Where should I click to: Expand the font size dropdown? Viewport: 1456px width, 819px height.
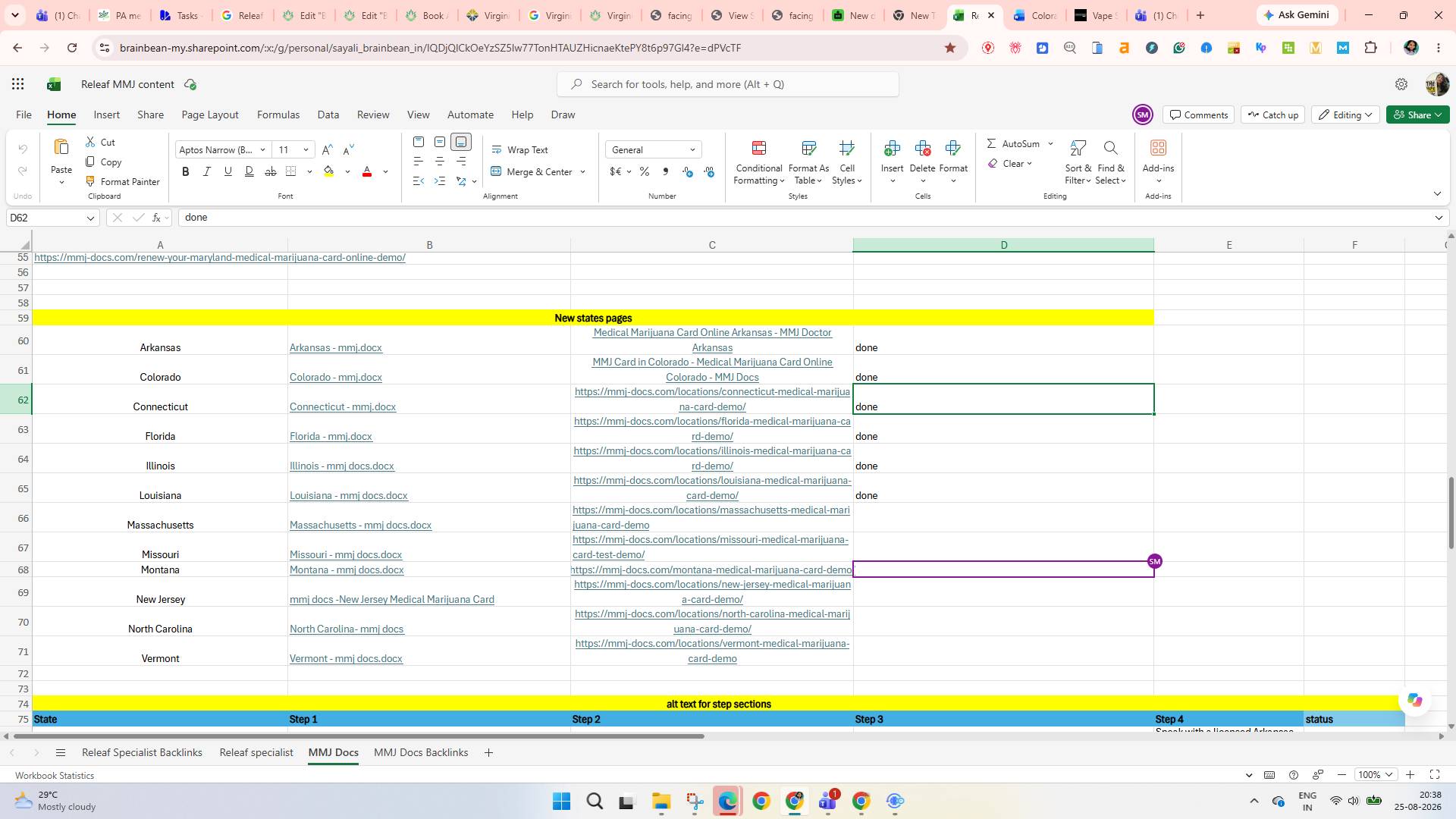pyautogui.click(x=306, y=150)
